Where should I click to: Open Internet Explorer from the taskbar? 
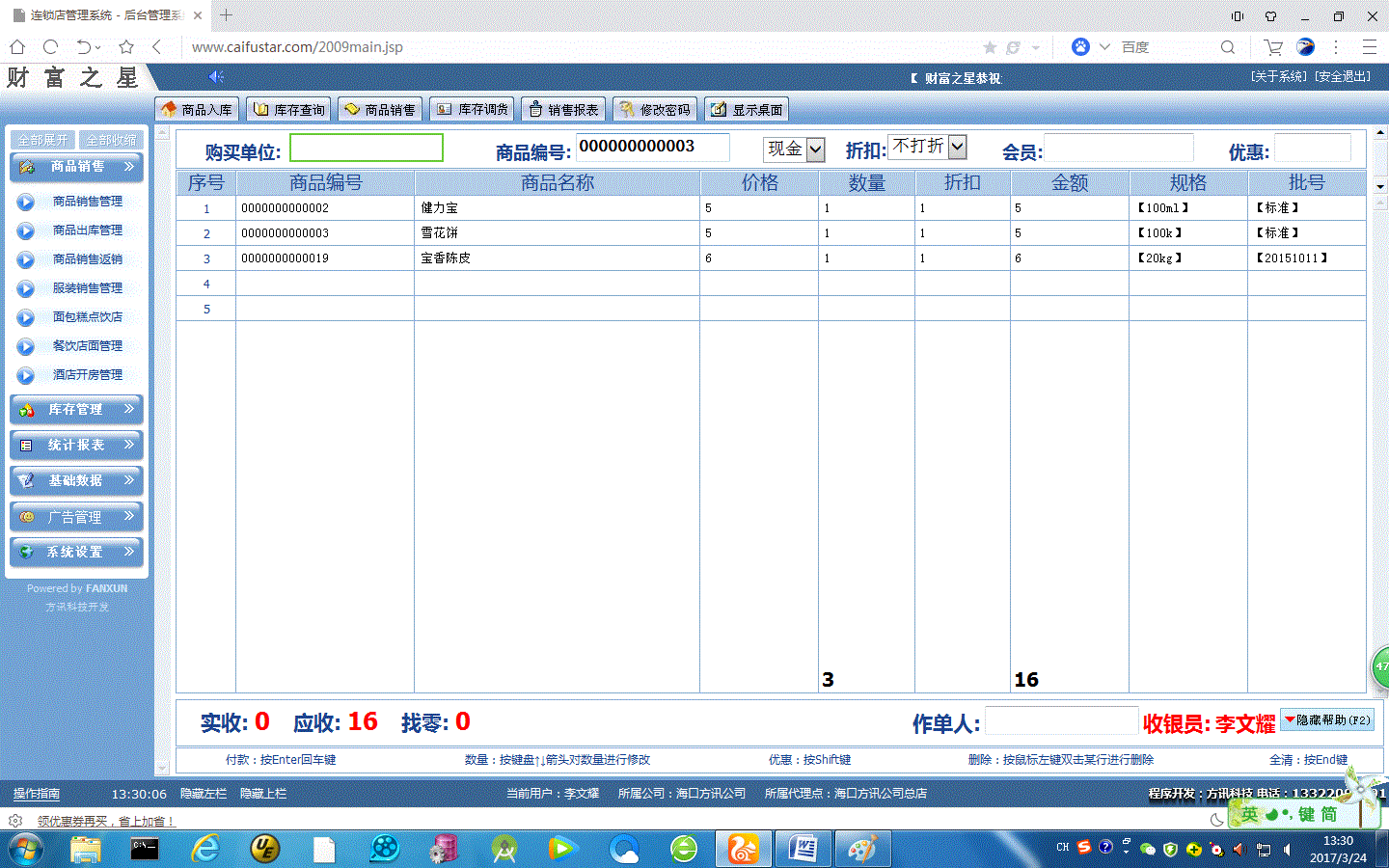coord(204,849)
